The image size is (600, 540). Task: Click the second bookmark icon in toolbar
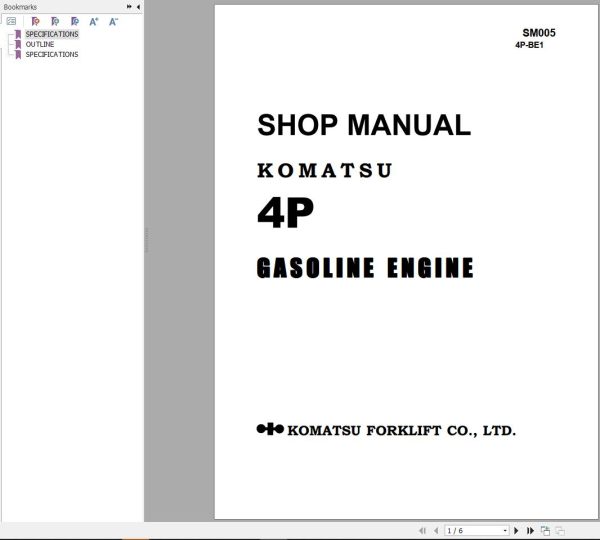55,21
